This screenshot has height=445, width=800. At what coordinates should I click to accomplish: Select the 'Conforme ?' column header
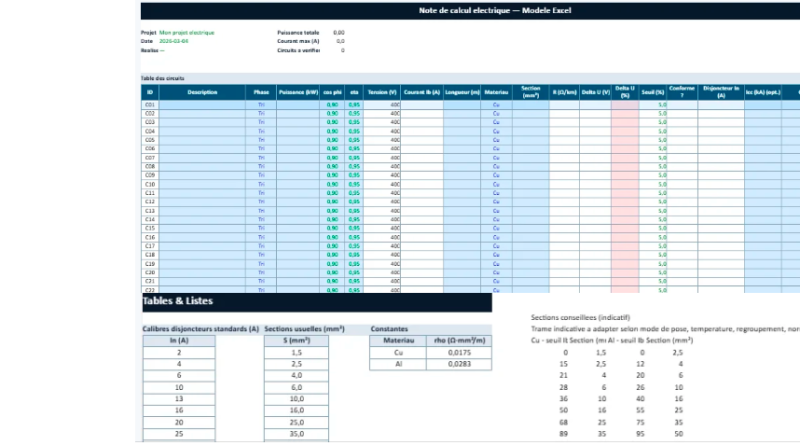tap(682, 92)
